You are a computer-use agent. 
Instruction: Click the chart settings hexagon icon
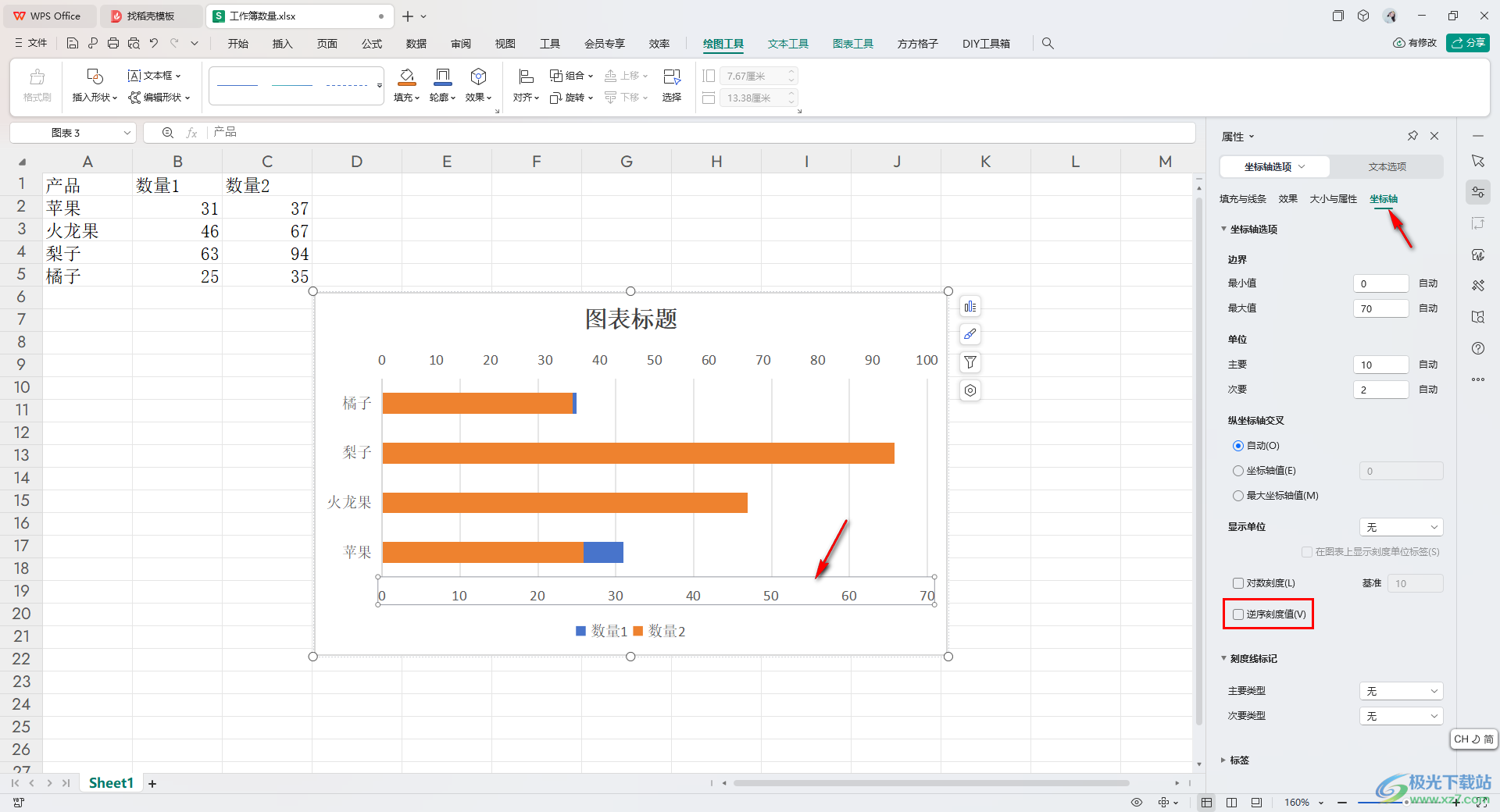click(x=970, y=390)
